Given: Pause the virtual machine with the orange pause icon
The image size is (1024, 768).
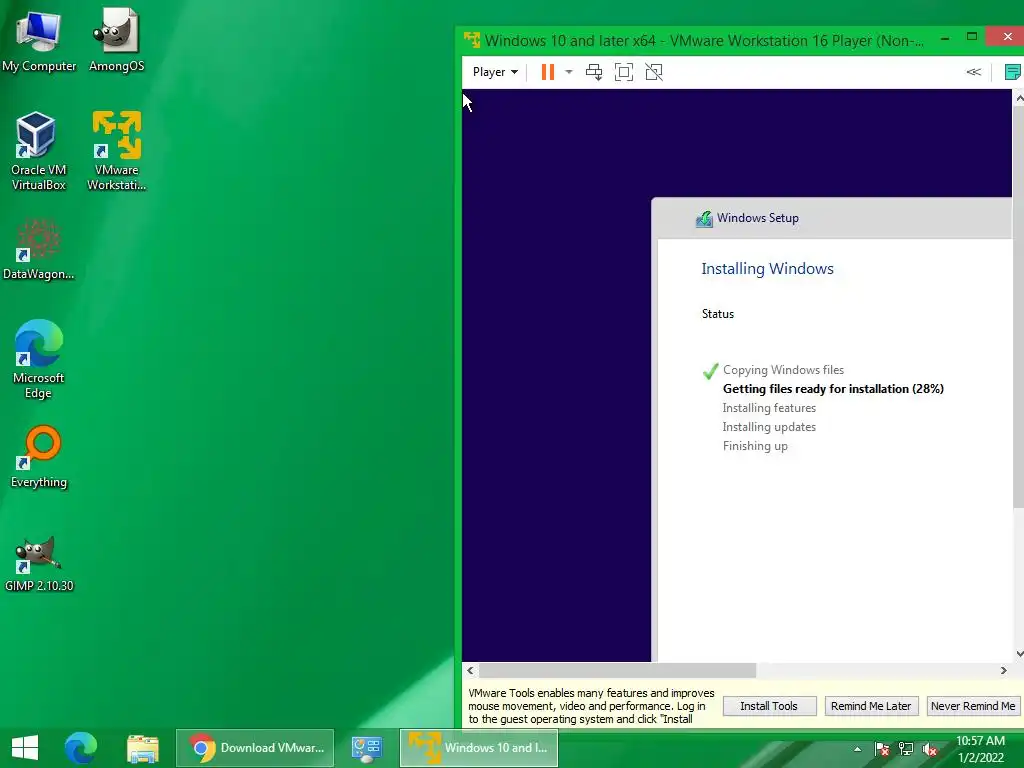Looking at the screenshot, I should tap(548, 72).
